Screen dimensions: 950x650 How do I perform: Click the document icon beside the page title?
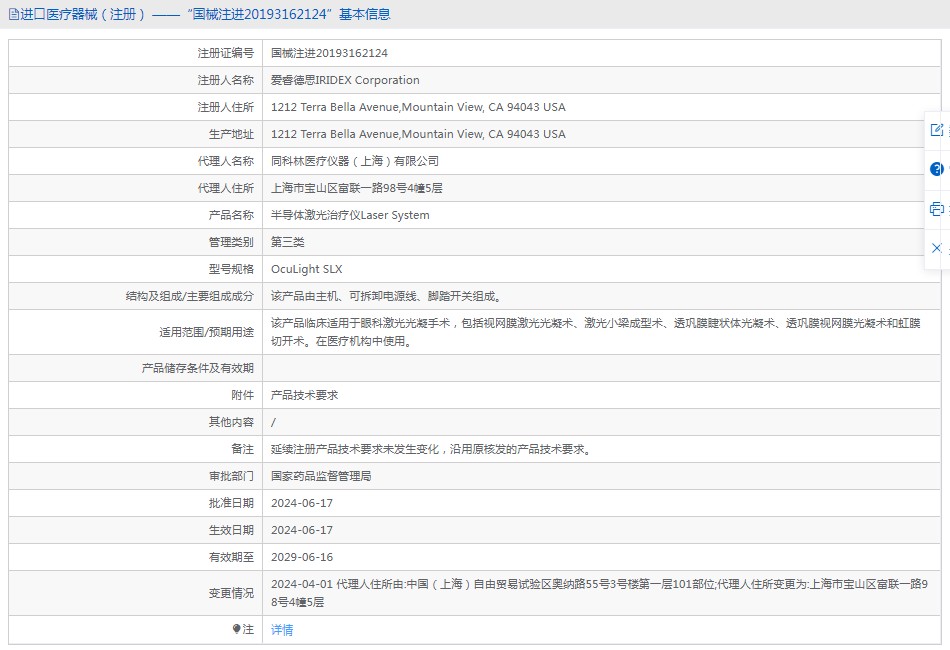coord(13,15)
